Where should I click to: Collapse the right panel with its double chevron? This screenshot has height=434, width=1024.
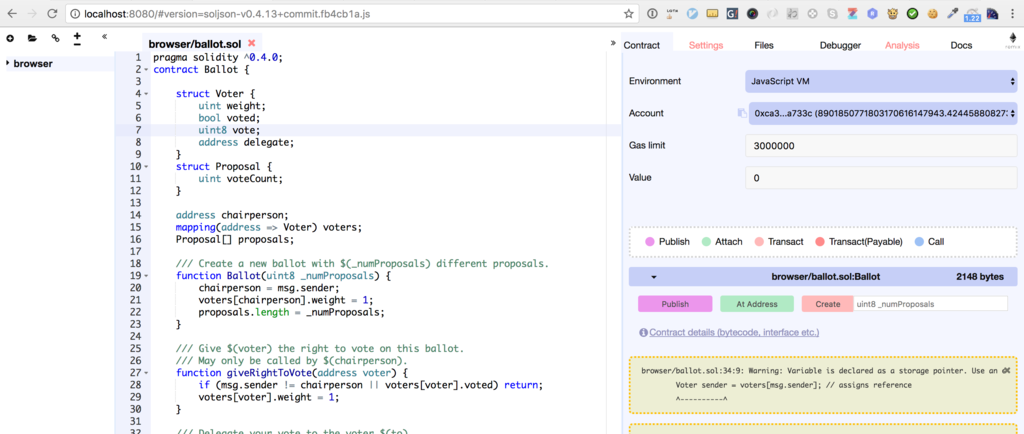point(613,43)
